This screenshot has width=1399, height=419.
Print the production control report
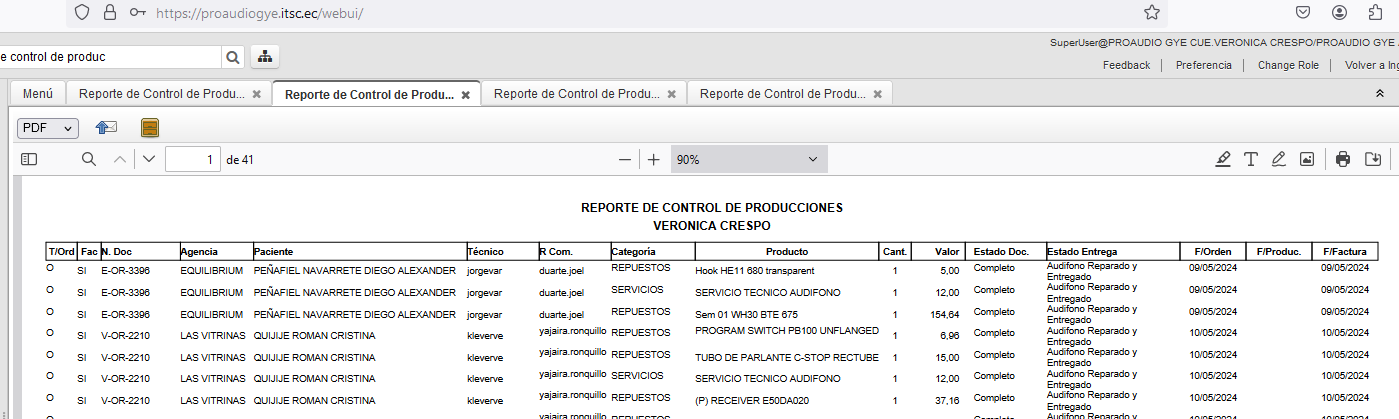click(1343, 159)
